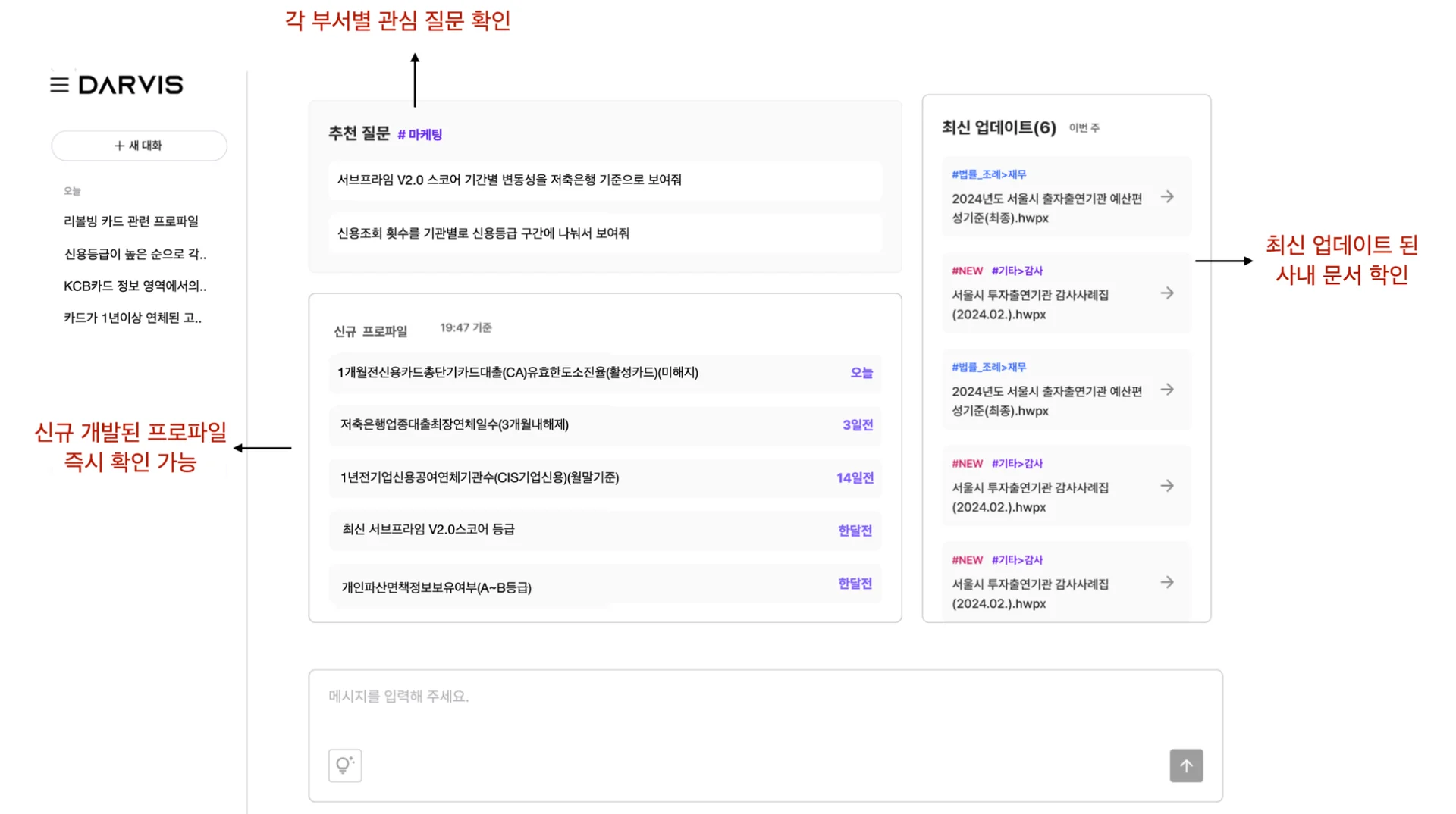The image size is (1456, 814).
Task: Select the 신용조회 횟수 recommended question
Action: [x=604, y=233]
